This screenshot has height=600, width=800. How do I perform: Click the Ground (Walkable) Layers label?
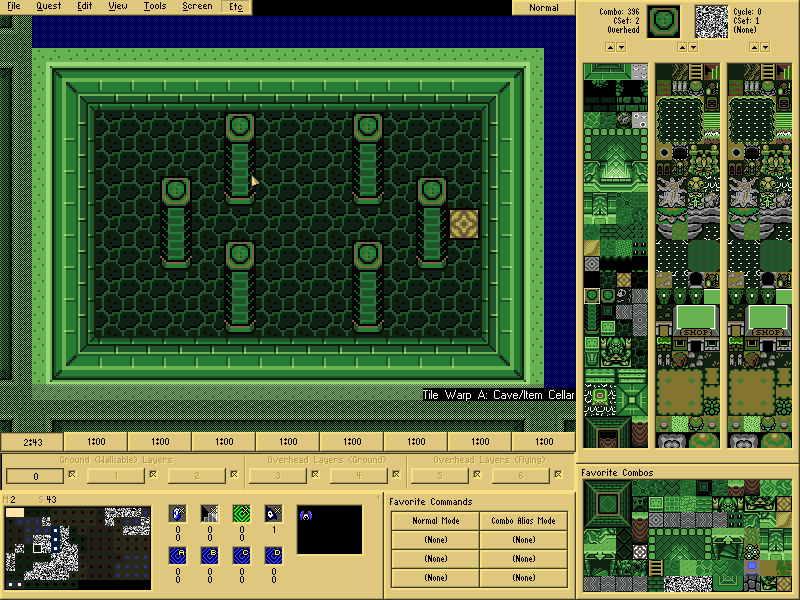(x=116, y=460)
